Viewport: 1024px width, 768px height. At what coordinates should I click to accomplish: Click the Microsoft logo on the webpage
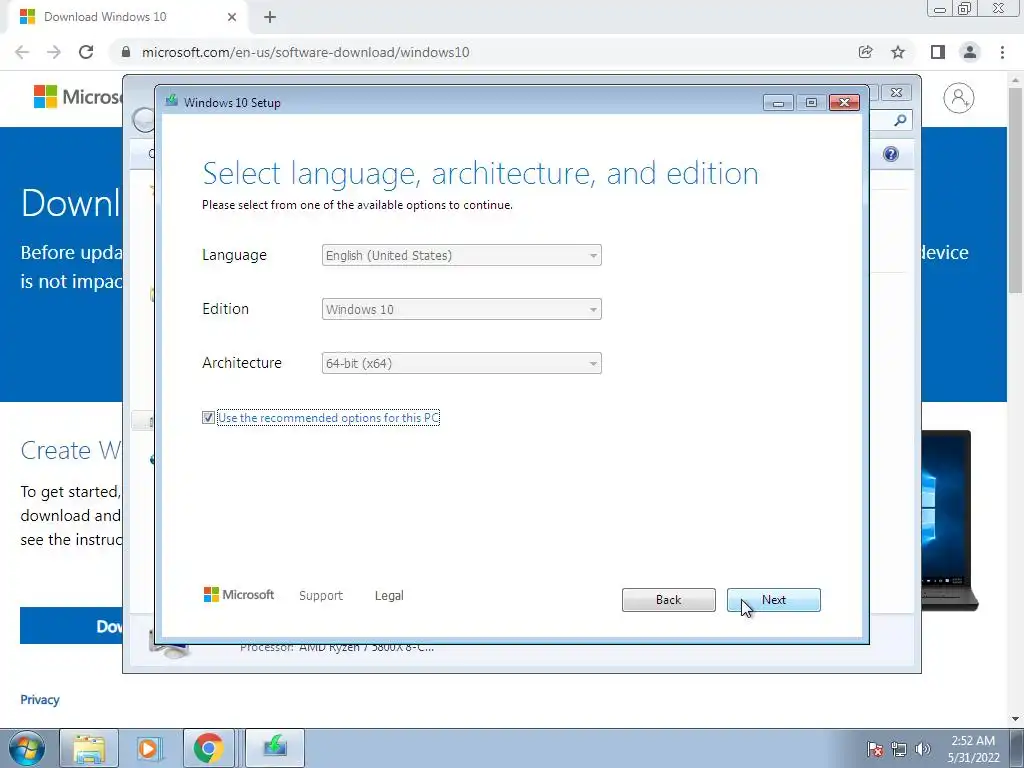coord(78,97)
